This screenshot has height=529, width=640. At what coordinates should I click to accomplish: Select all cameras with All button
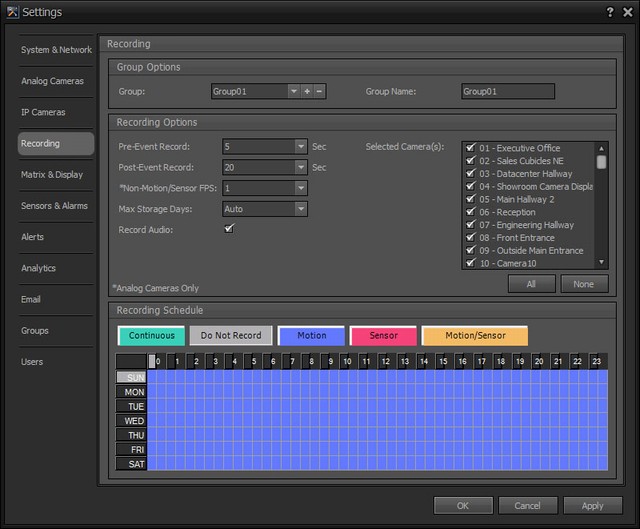tap(531, 284)
